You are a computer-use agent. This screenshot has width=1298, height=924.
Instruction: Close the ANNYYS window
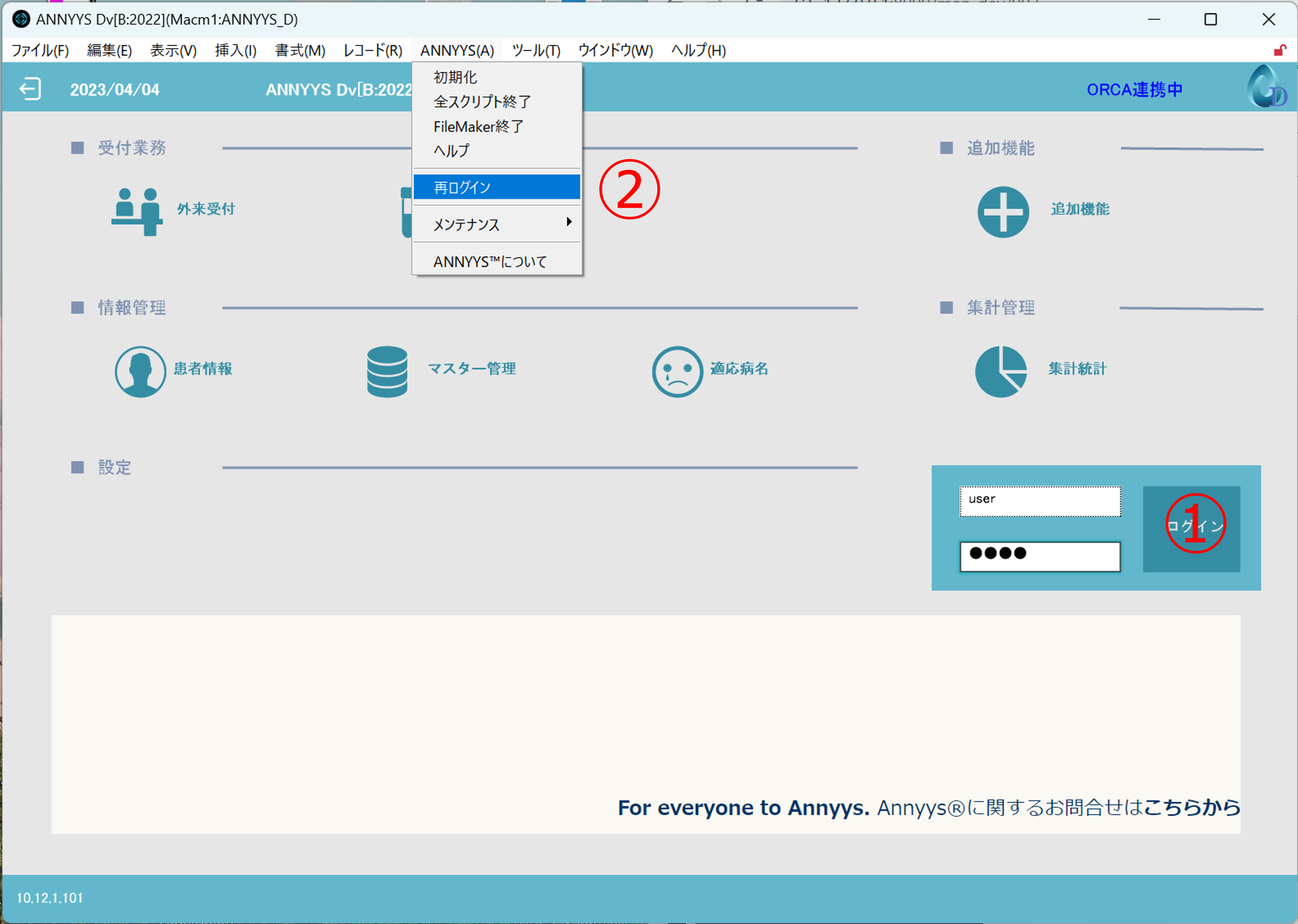pyautogui.click(x=1268, y=19)
